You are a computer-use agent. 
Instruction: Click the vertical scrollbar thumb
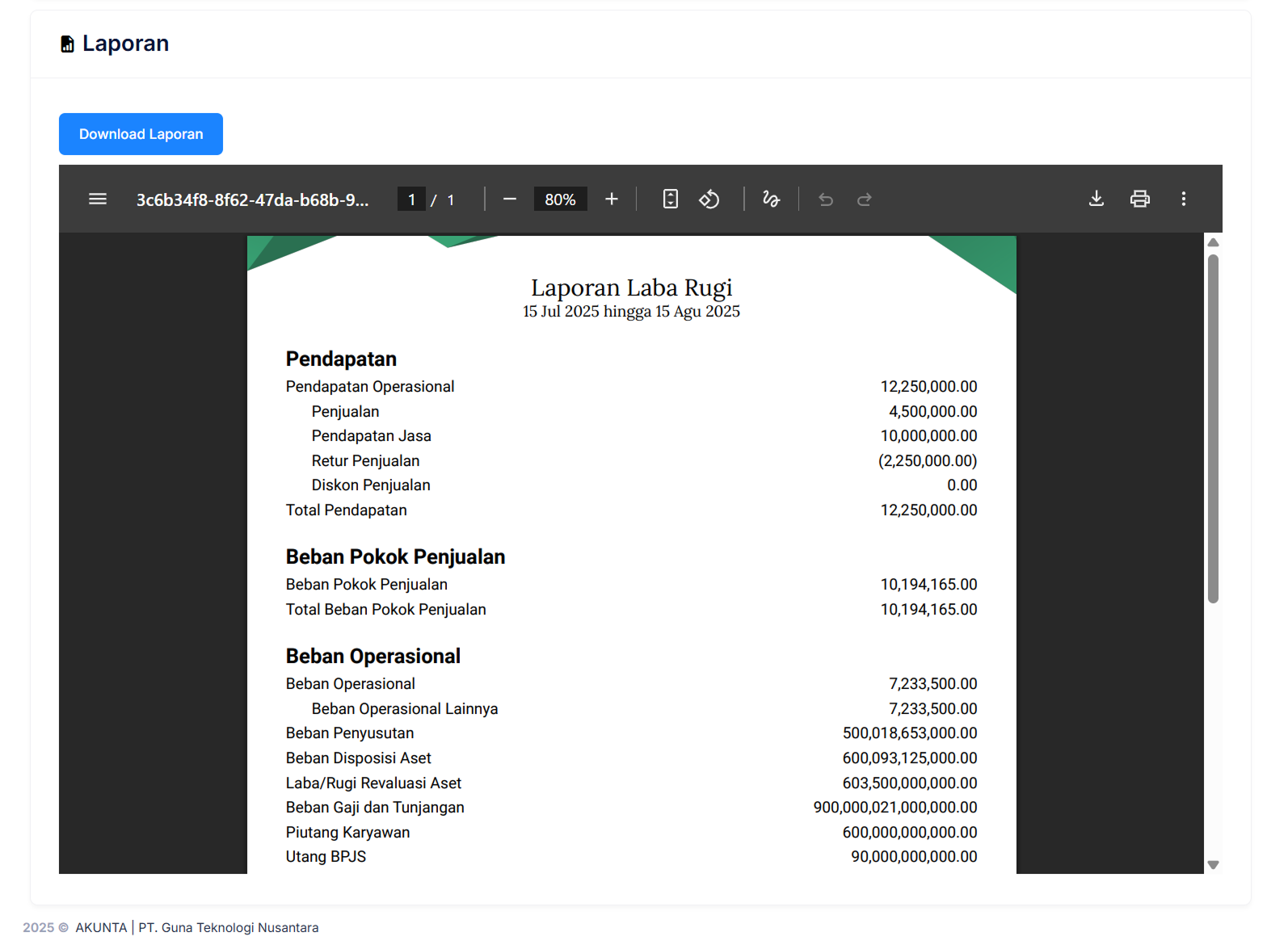click(1213, 428)
